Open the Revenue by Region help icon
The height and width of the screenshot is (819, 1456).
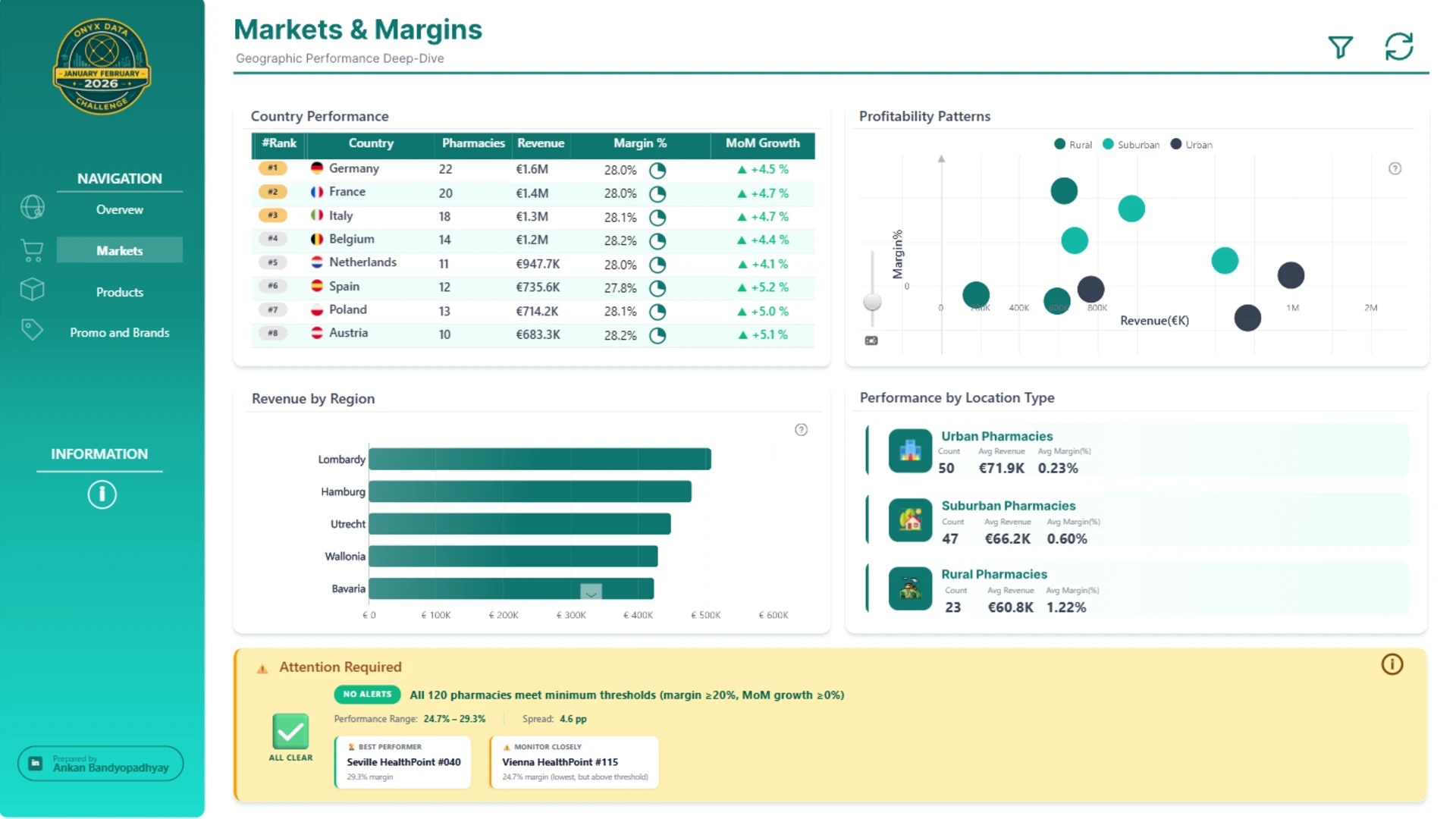[801, 430]
